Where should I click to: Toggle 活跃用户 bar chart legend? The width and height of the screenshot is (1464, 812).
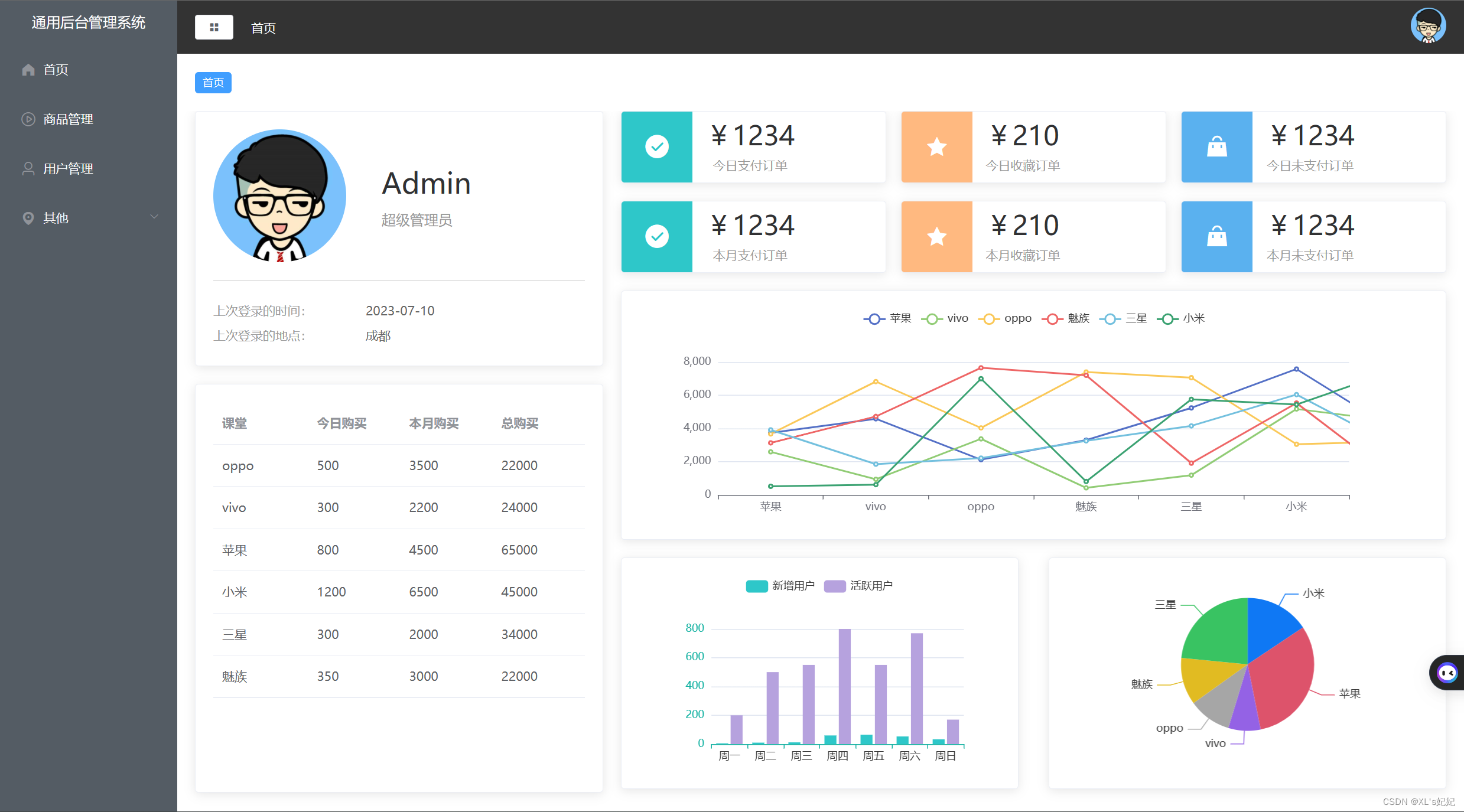click(858, 586)
